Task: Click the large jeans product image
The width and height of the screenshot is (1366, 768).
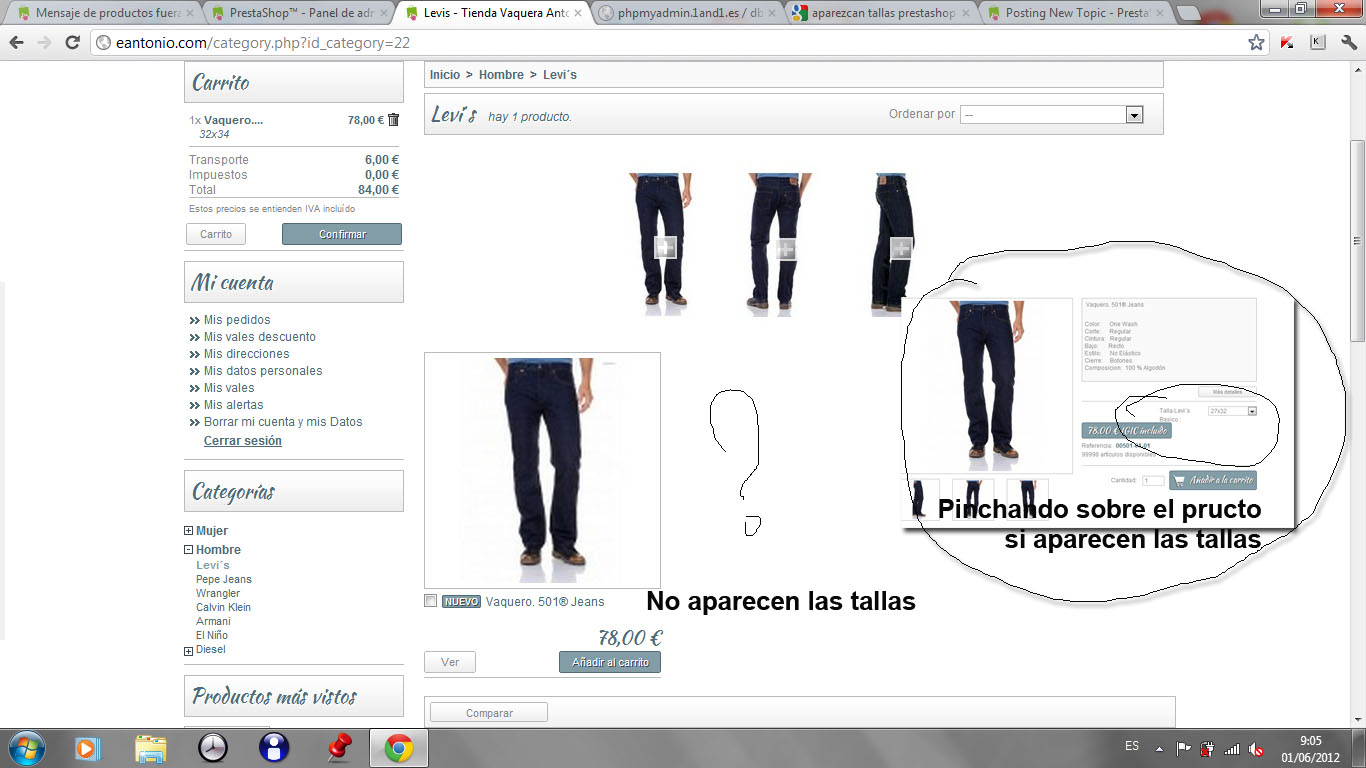Action: point(542,470)
